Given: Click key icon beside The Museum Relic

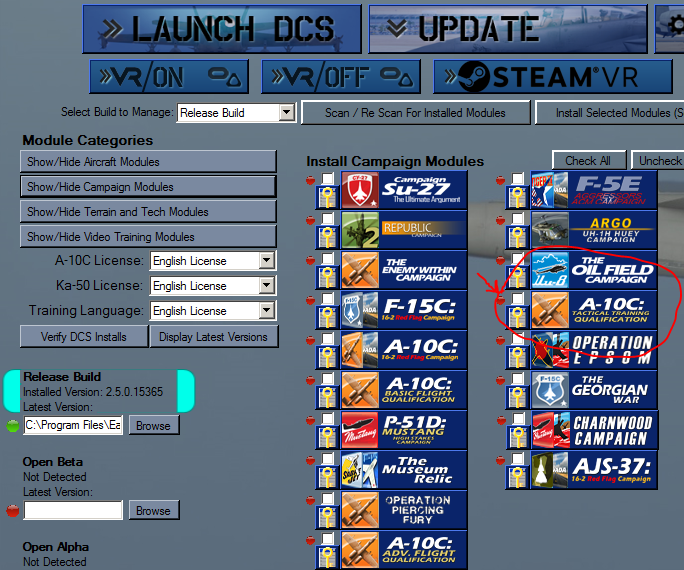Looking at the screenshot, I should 327,478.
